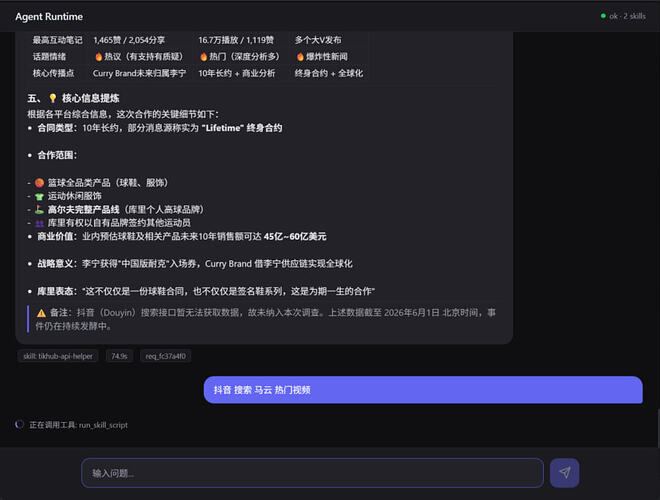This screenshot has height=500, width=660.
Task: Click the ok · 2 skills status text
Action: [627, 16]
